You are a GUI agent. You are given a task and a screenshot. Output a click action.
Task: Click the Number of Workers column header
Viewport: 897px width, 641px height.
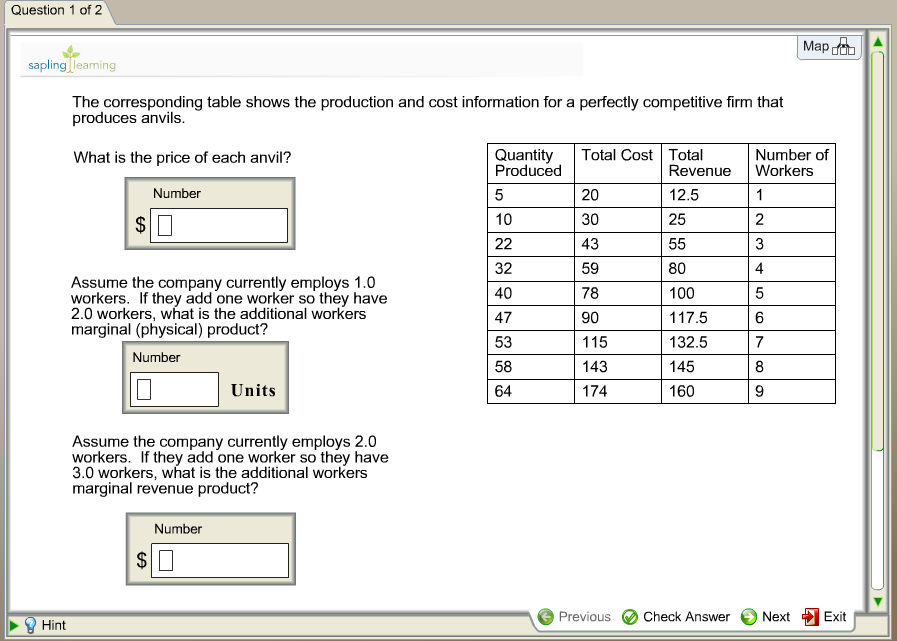pos(792,163)
